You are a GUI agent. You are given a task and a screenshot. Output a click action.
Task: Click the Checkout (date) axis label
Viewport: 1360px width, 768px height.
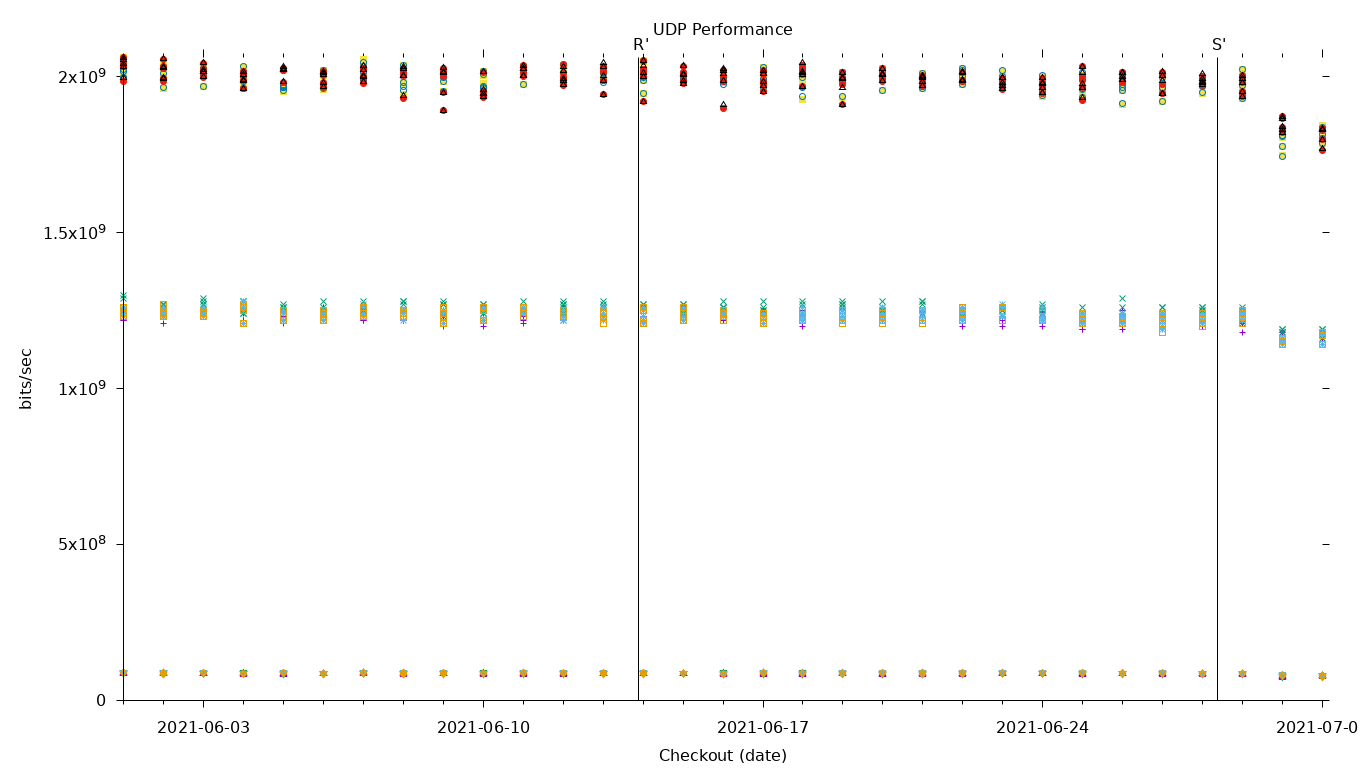(722, 756)
